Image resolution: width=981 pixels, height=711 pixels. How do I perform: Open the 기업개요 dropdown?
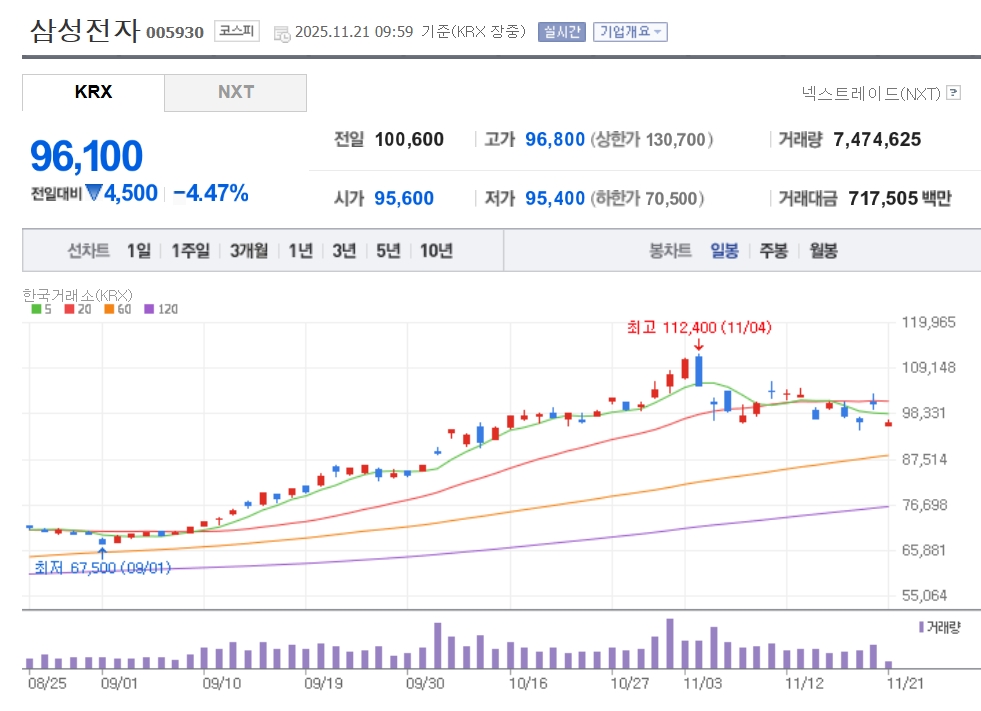coord(630,32)
